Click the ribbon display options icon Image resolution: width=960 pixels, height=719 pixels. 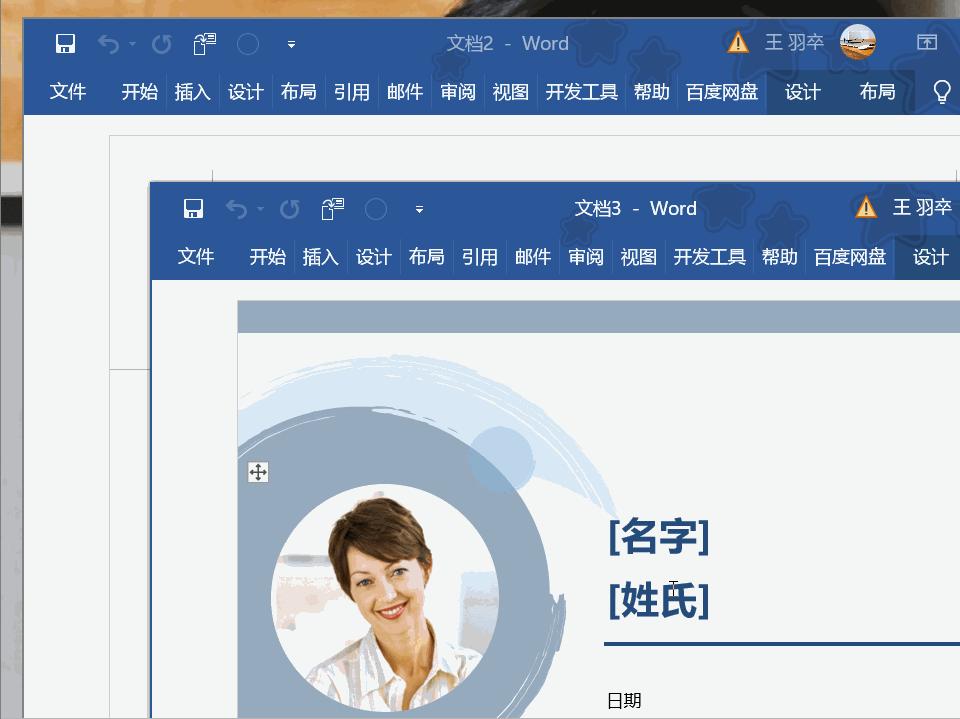927,44
